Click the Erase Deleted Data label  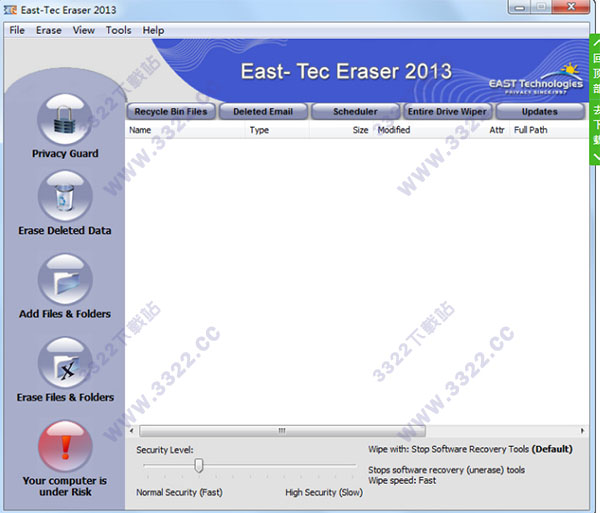click(x=65, y=231)
